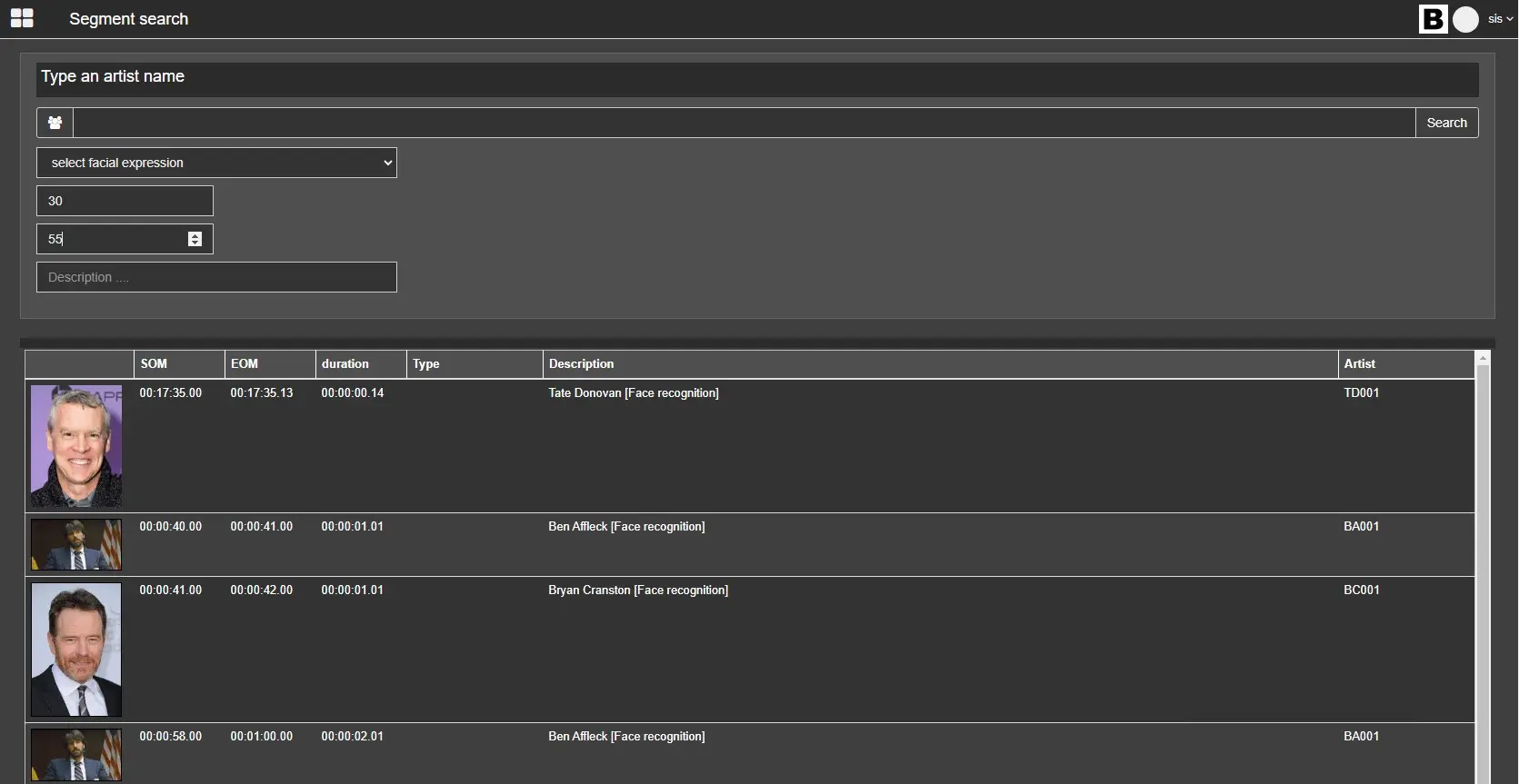Click the spinner arrows on the 55 field
Image resolution: width=1519 pixels, height=784 pixels.
click(x=195, y=239)
